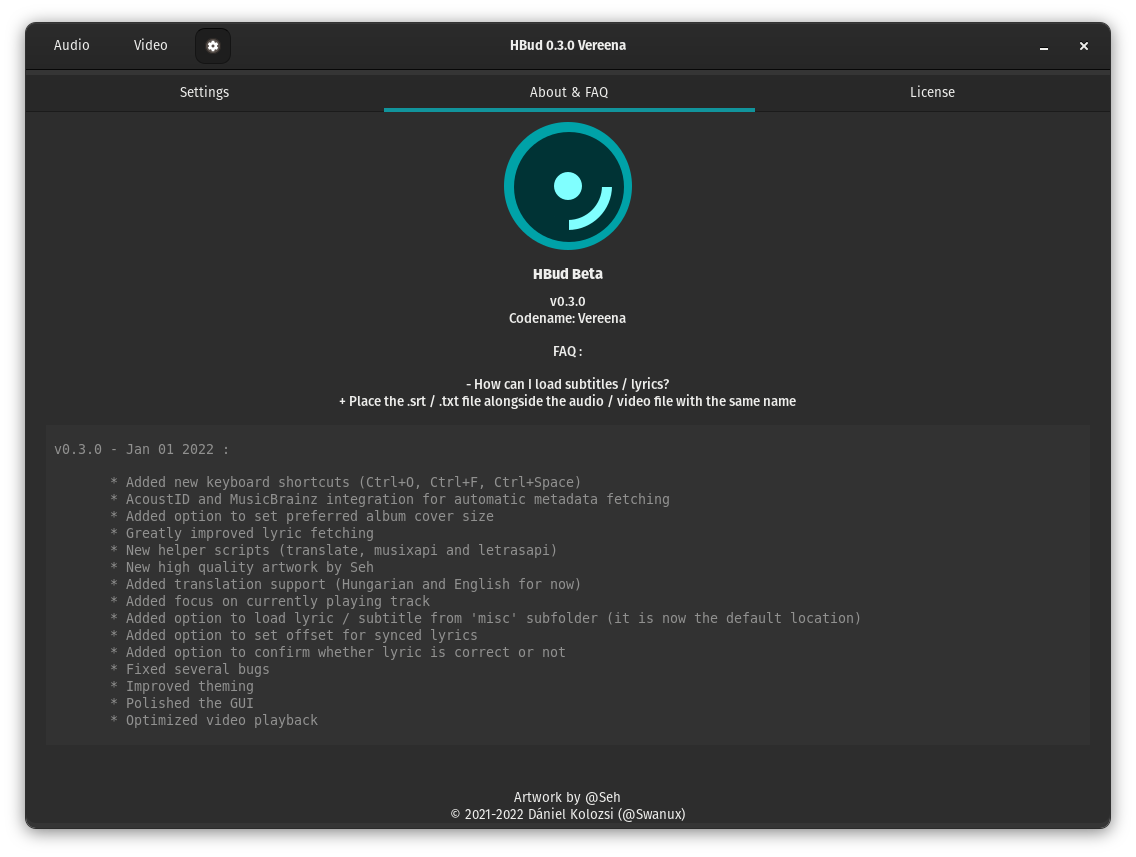Click the .srt / .txt answer line
1136x857 pixels.
567,401
